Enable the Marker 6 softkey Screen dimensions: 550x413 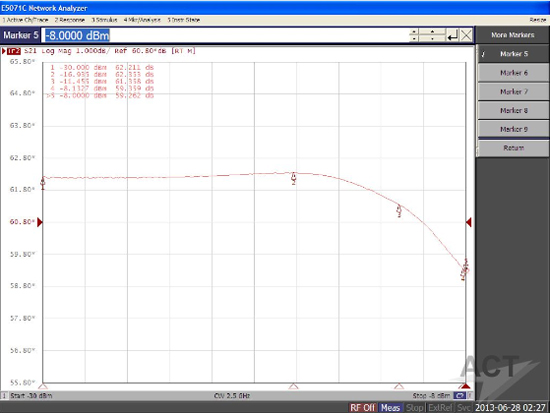514,73
